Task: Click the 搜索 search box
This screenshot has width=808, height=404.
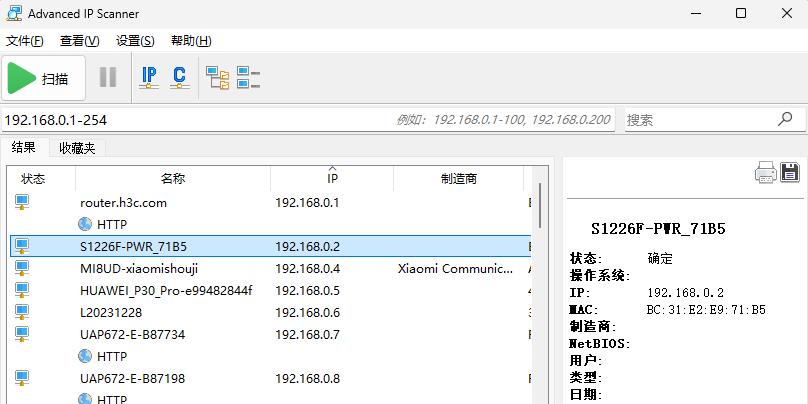Action: coord(714,120)
